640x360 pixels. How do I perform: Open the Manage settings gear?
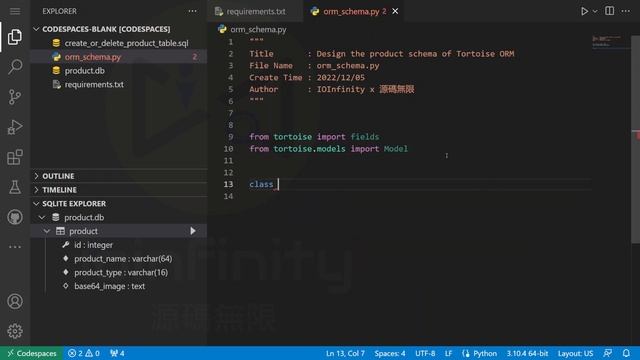[x=15, y=331]
